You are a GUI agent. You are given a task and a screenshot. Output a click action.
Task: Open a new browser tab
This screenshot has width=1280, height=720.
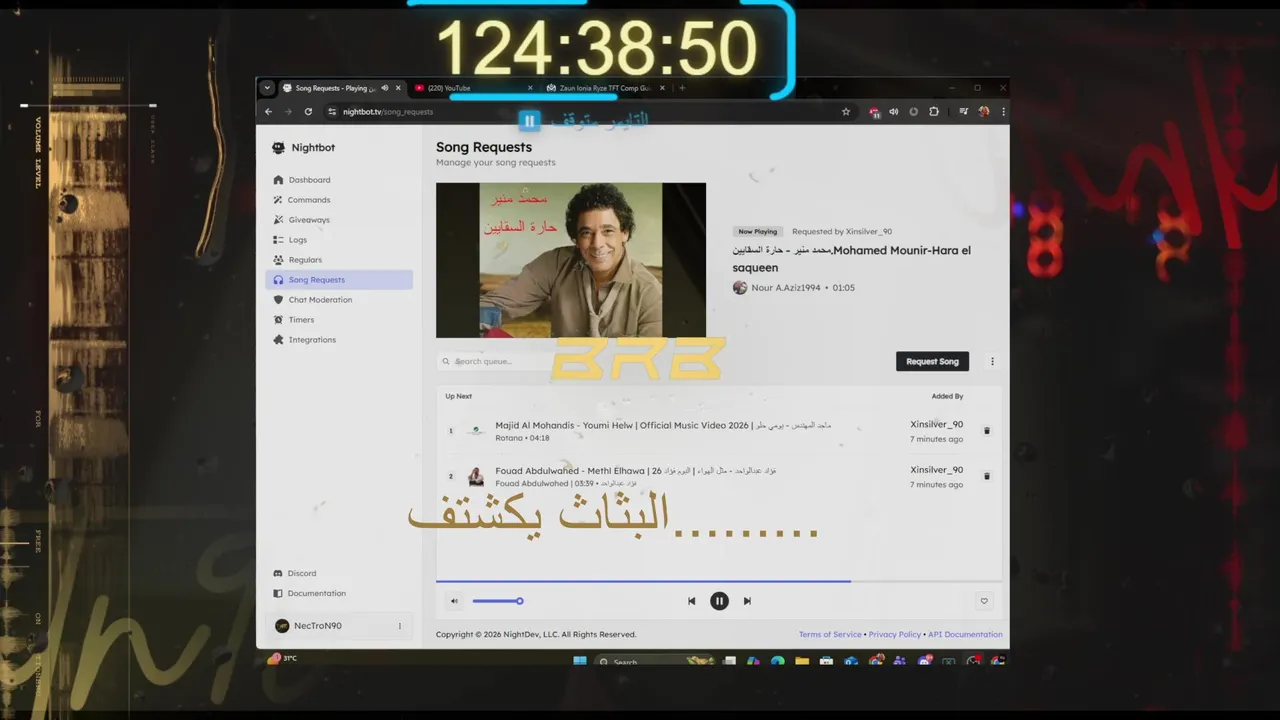682,88
